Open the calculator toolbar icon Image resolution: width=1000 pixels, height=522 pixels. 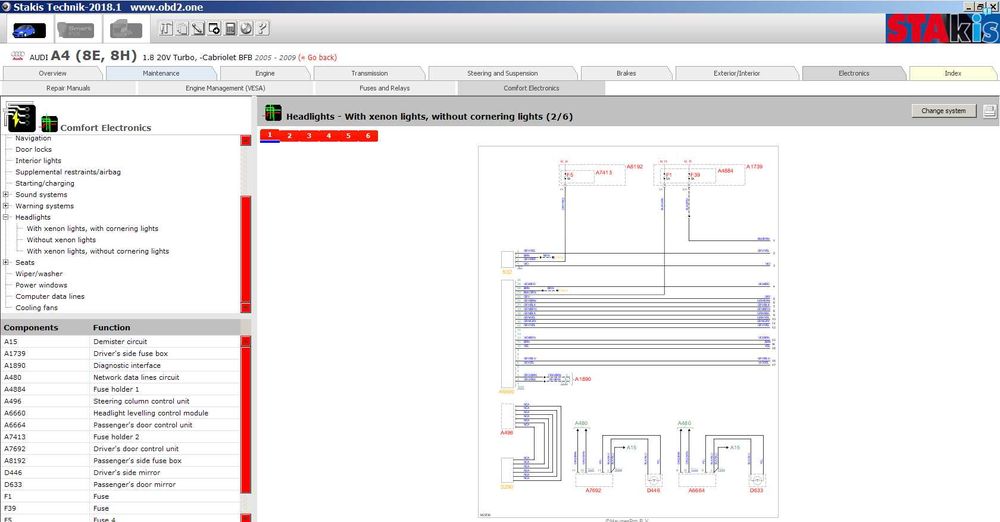click(230, 28)
